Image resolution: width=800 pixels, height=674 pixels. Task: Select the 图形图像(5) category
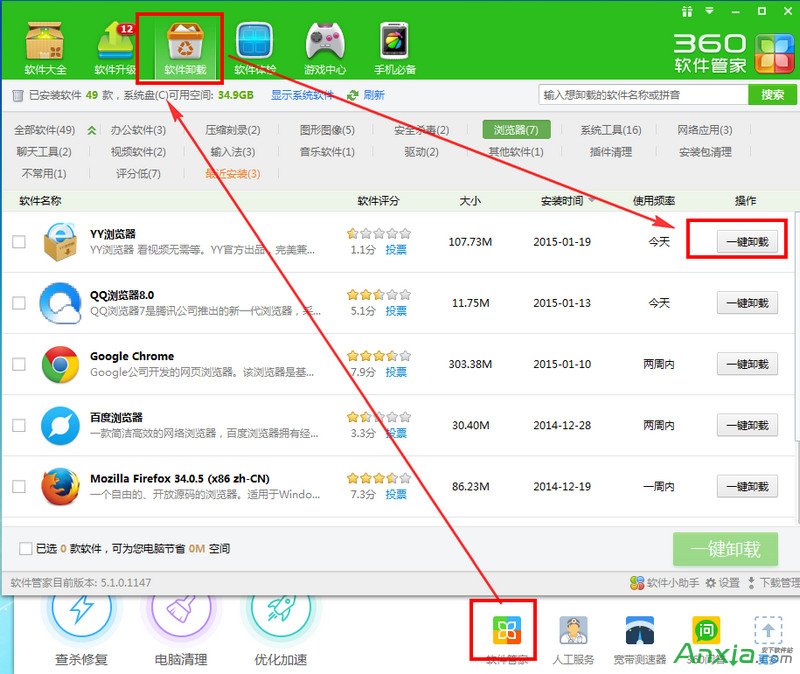327,130
